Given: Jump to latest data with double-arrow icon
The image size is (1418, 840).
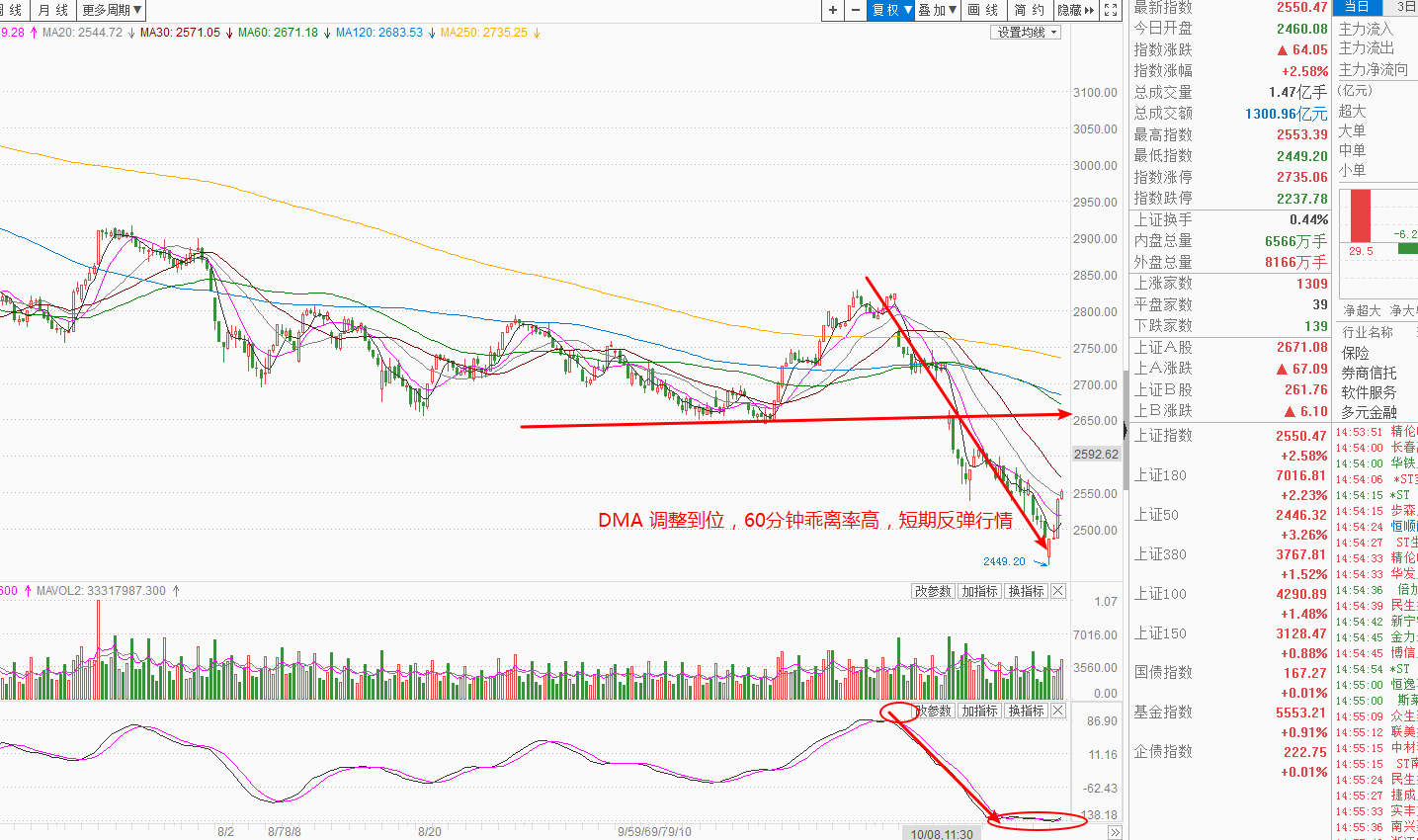Looking at the screenshot, I should click(x=1115, y=833).
